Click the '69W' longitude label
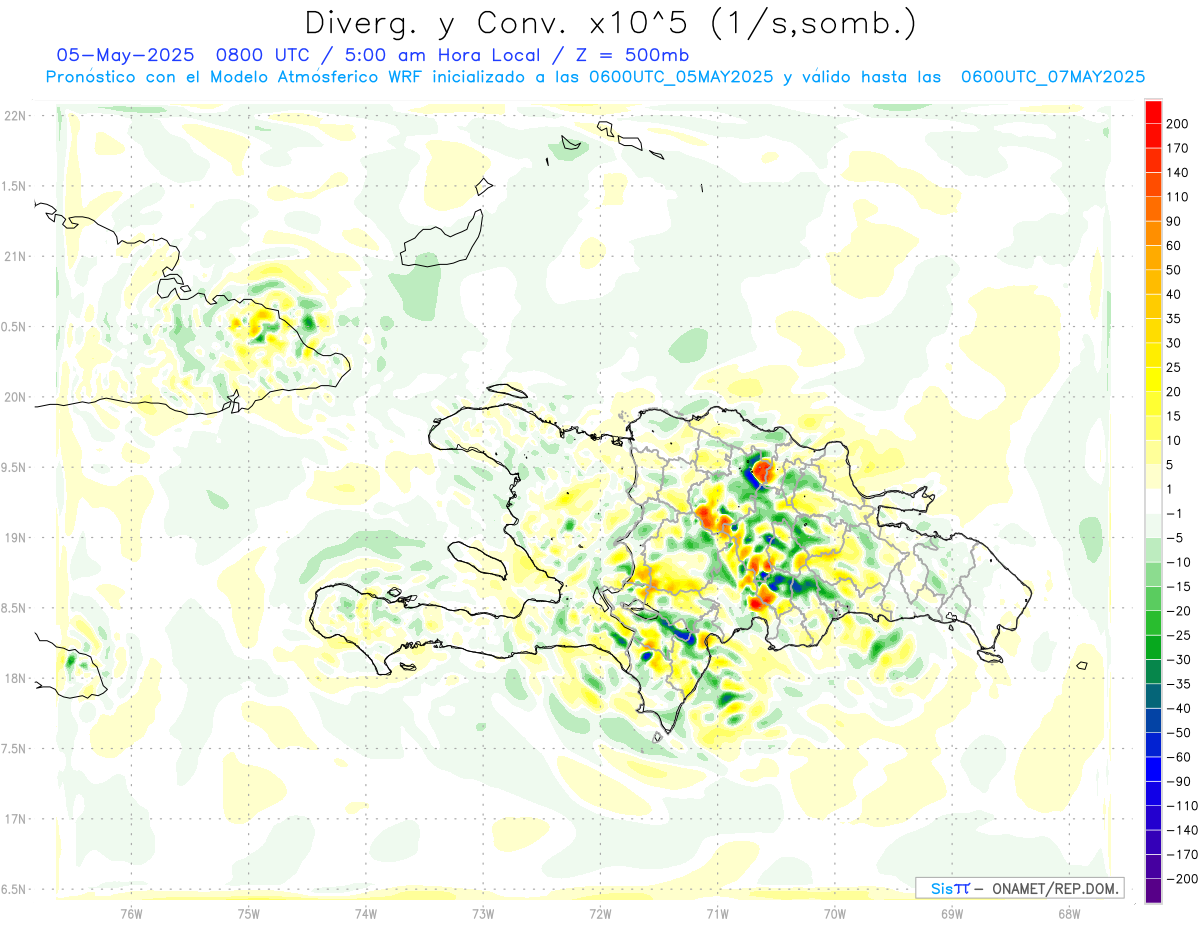 pyautogui.click(x=952, y=913)
